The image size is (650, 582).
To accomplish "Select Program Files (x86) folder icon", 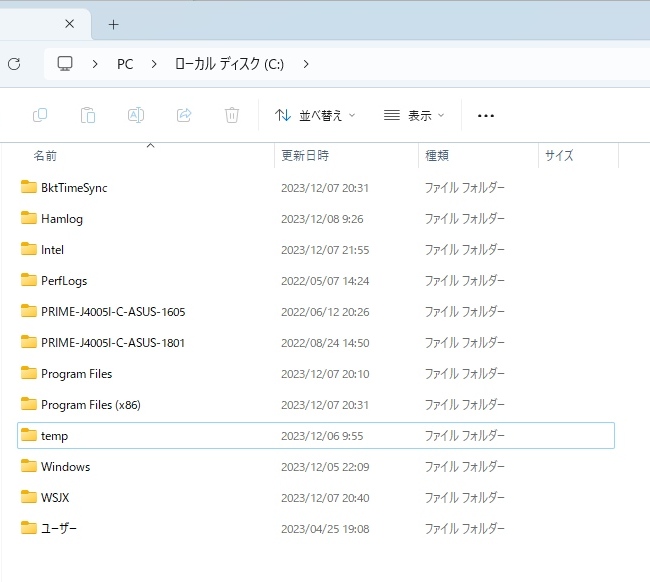I will (x=29, y=404).
